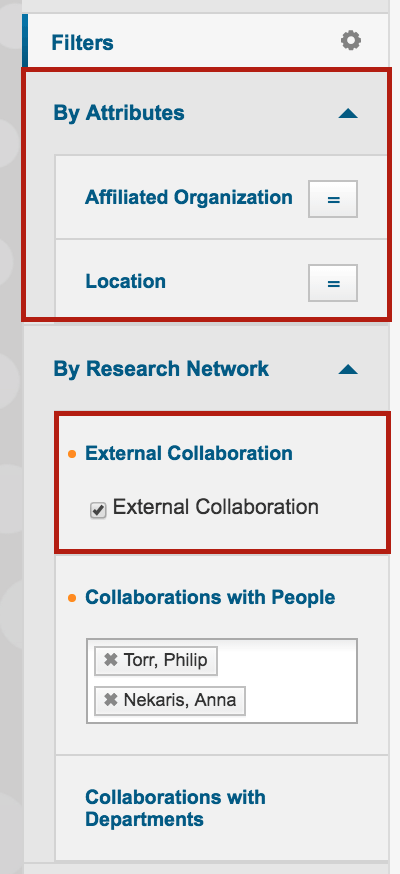
Task: Remove the Torr, Philip tag
Action: click(110, 660)
